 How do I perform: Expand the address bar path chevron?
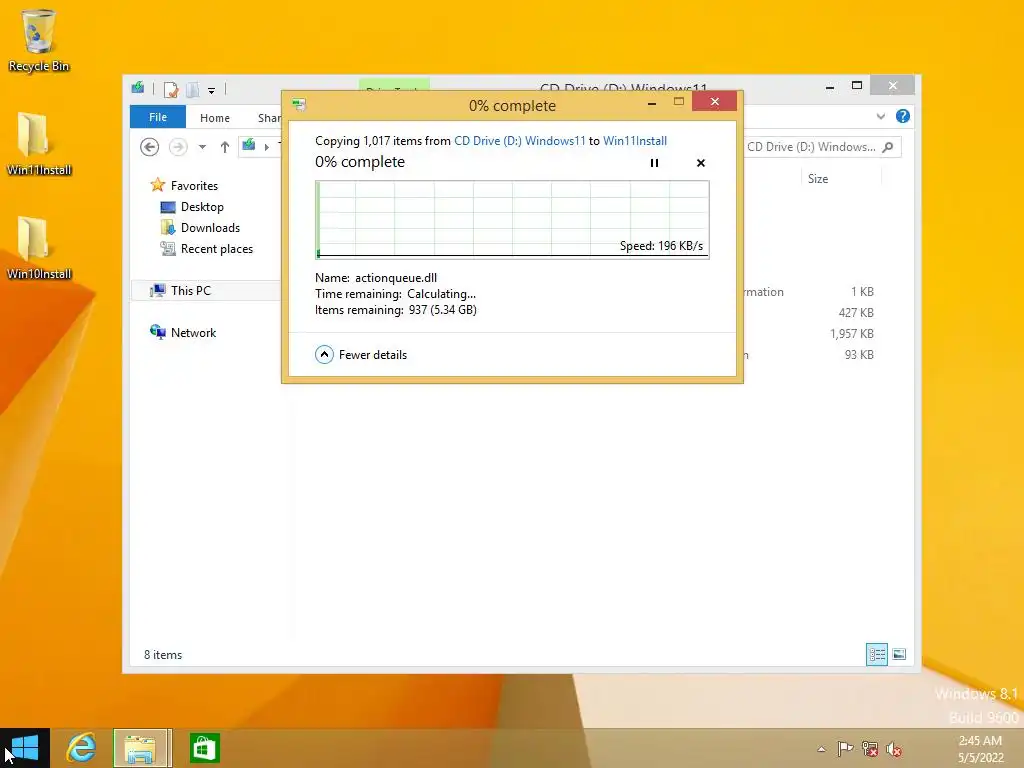(x=266, y=147)
